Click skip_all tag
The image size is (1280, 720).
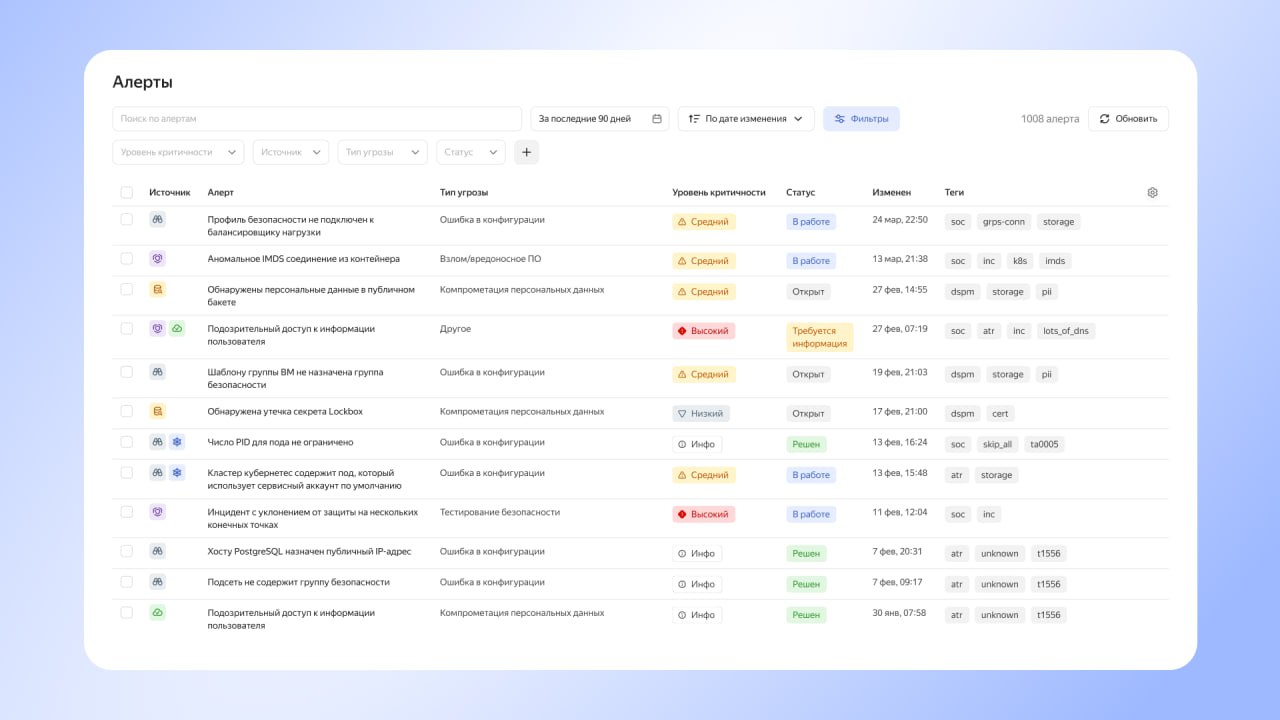click(997, 444)
